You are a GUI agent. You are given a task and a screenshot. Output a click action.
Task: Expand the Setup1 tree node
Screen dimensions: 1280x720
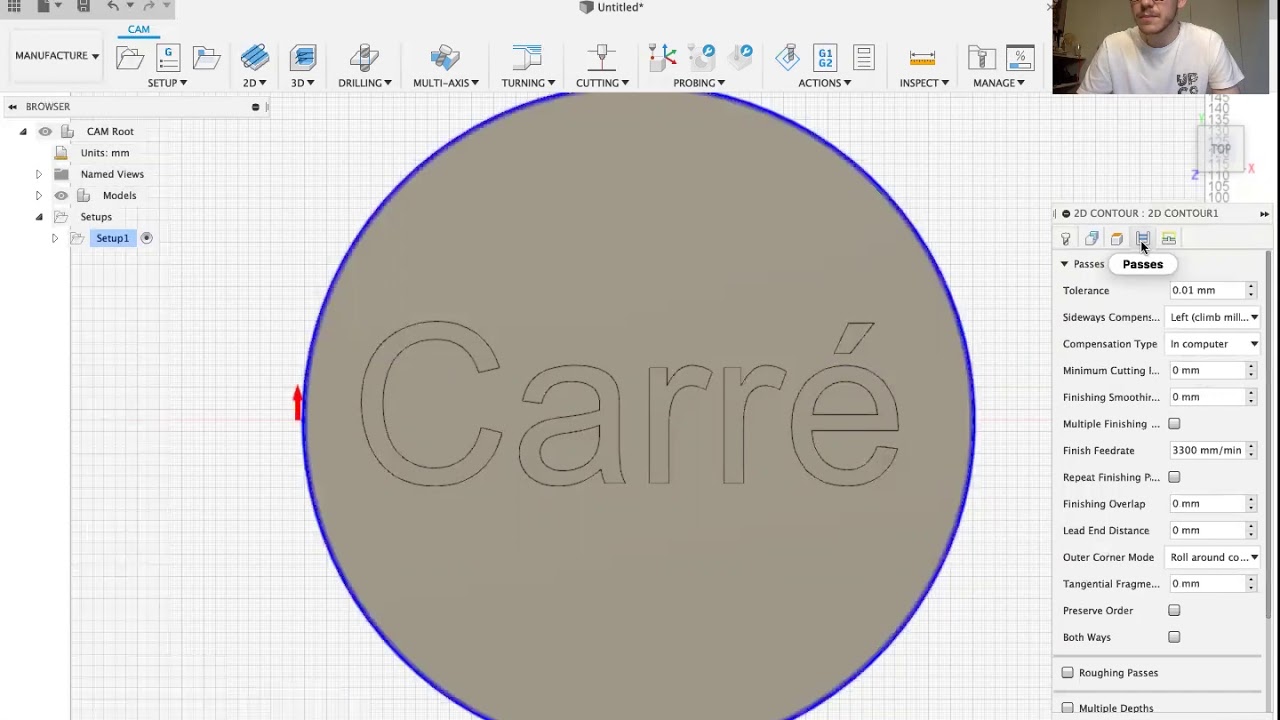point(55,238)
